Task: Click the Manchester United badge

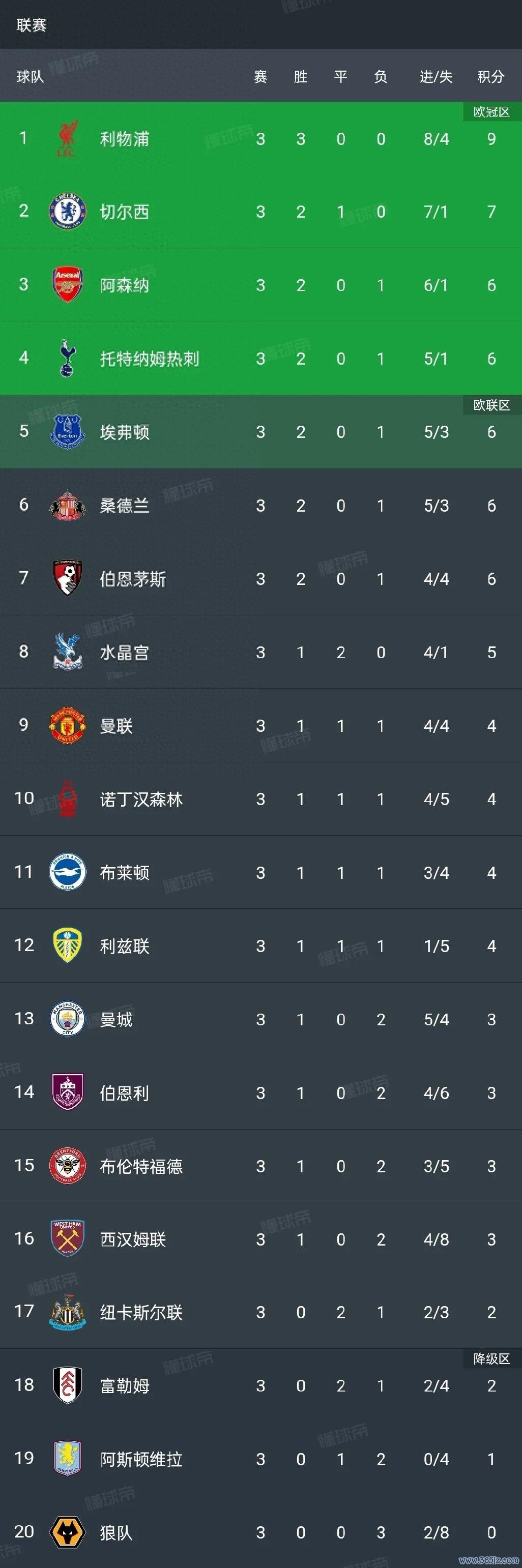Action: pos(67,725)
